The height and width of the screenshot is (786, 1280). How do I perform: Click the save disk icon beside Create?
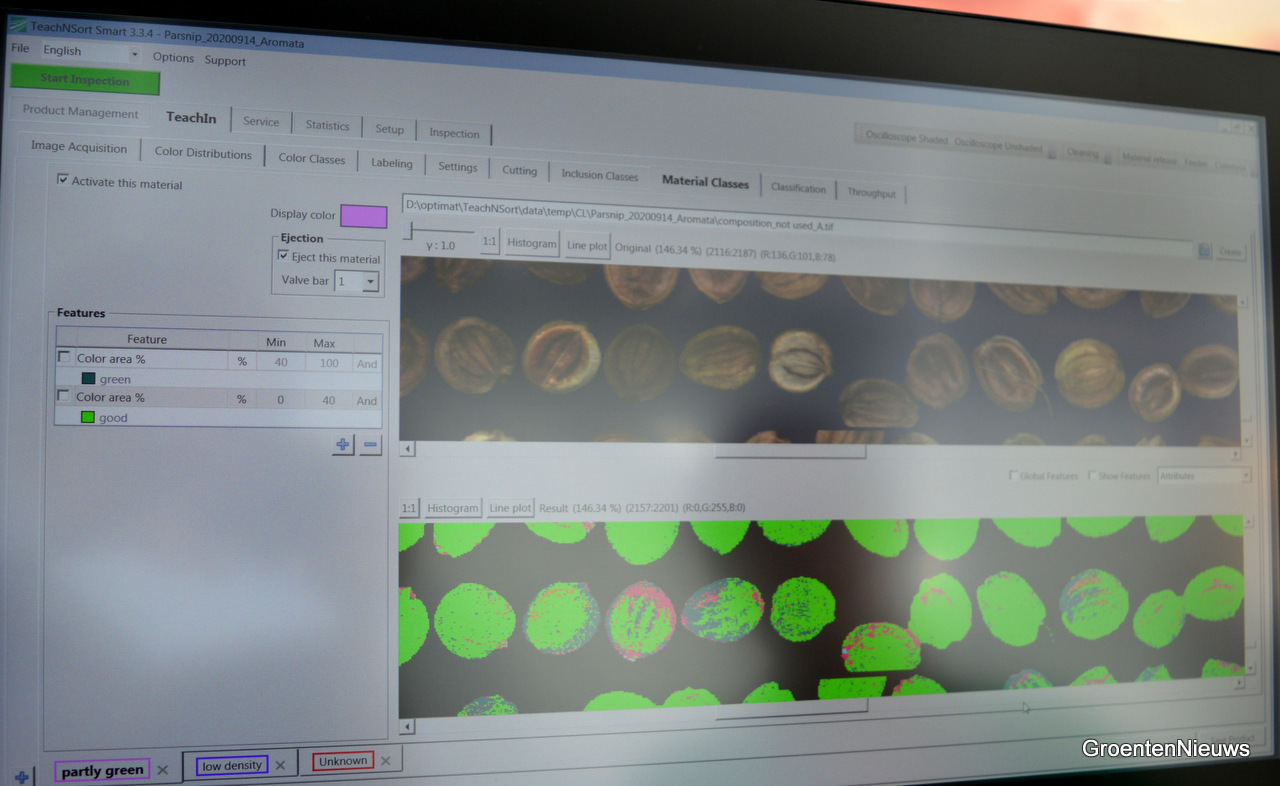[x=1204, y=251]
